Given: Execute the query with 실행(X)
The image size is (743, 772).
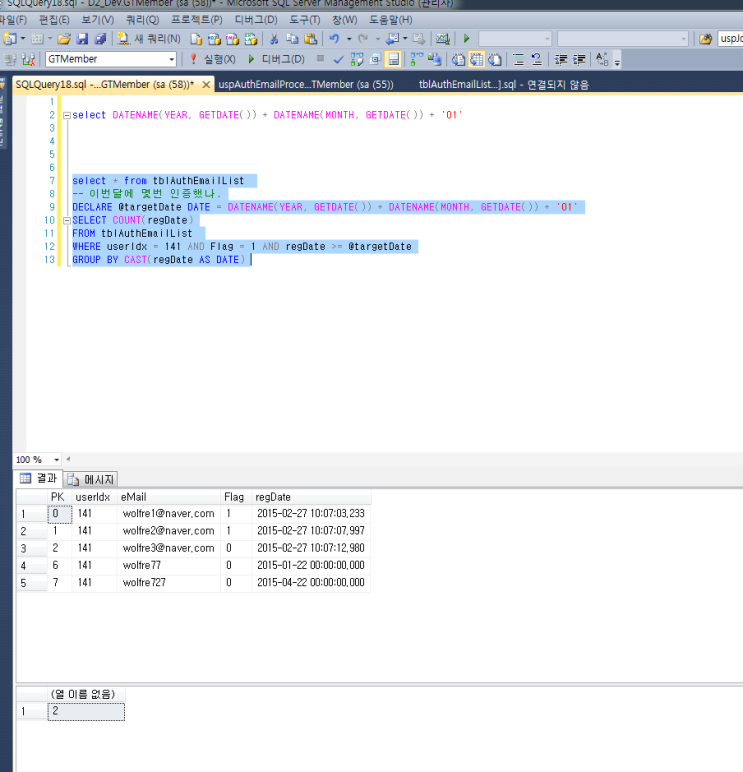Looking at the screenshot, I should pyautogui.click(x=213, y=60).
